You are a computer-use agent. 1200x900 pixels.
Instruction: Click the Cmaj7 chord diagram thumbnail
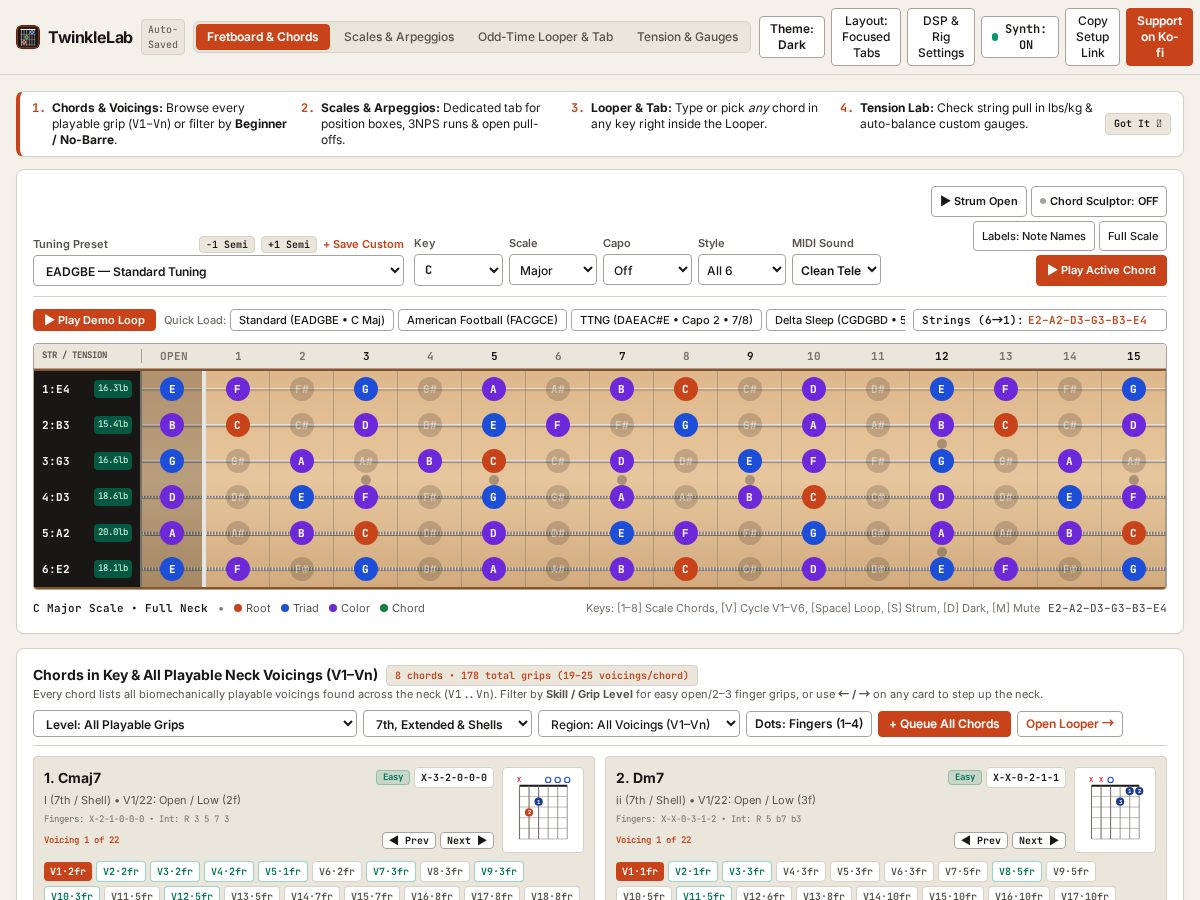click(x=543, y=810)
